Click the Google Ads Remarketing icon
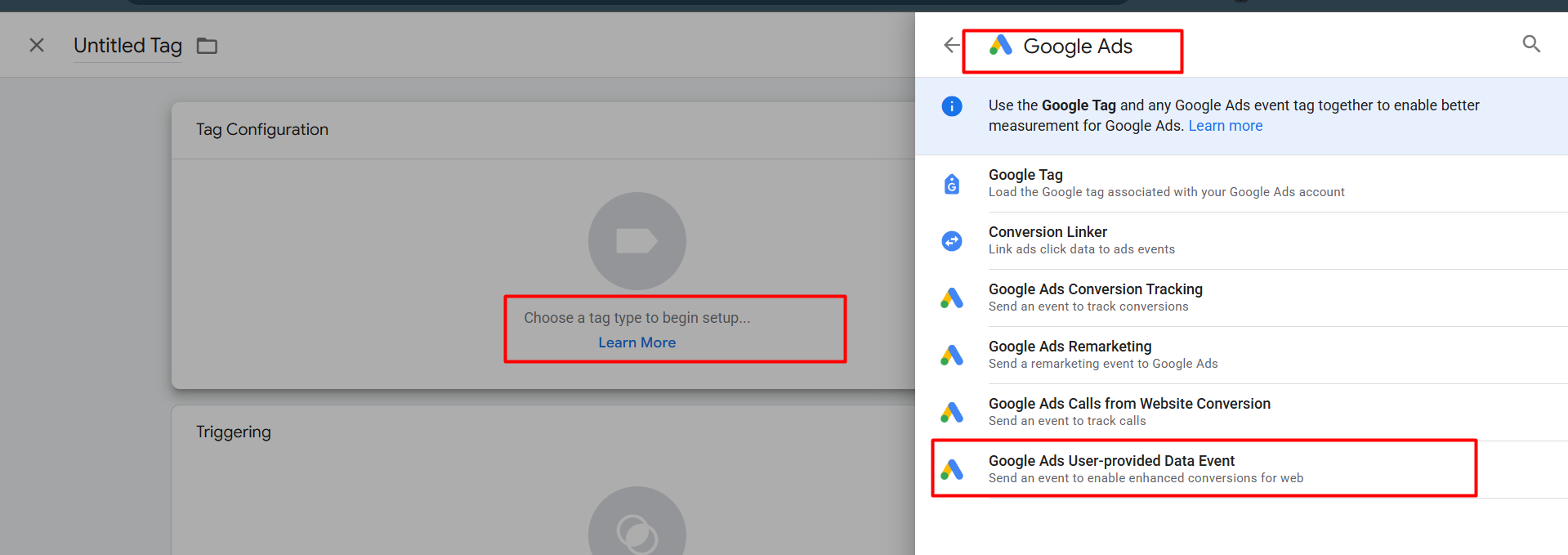The width and height of the screenshot is (1568, 555). (952, 356)
